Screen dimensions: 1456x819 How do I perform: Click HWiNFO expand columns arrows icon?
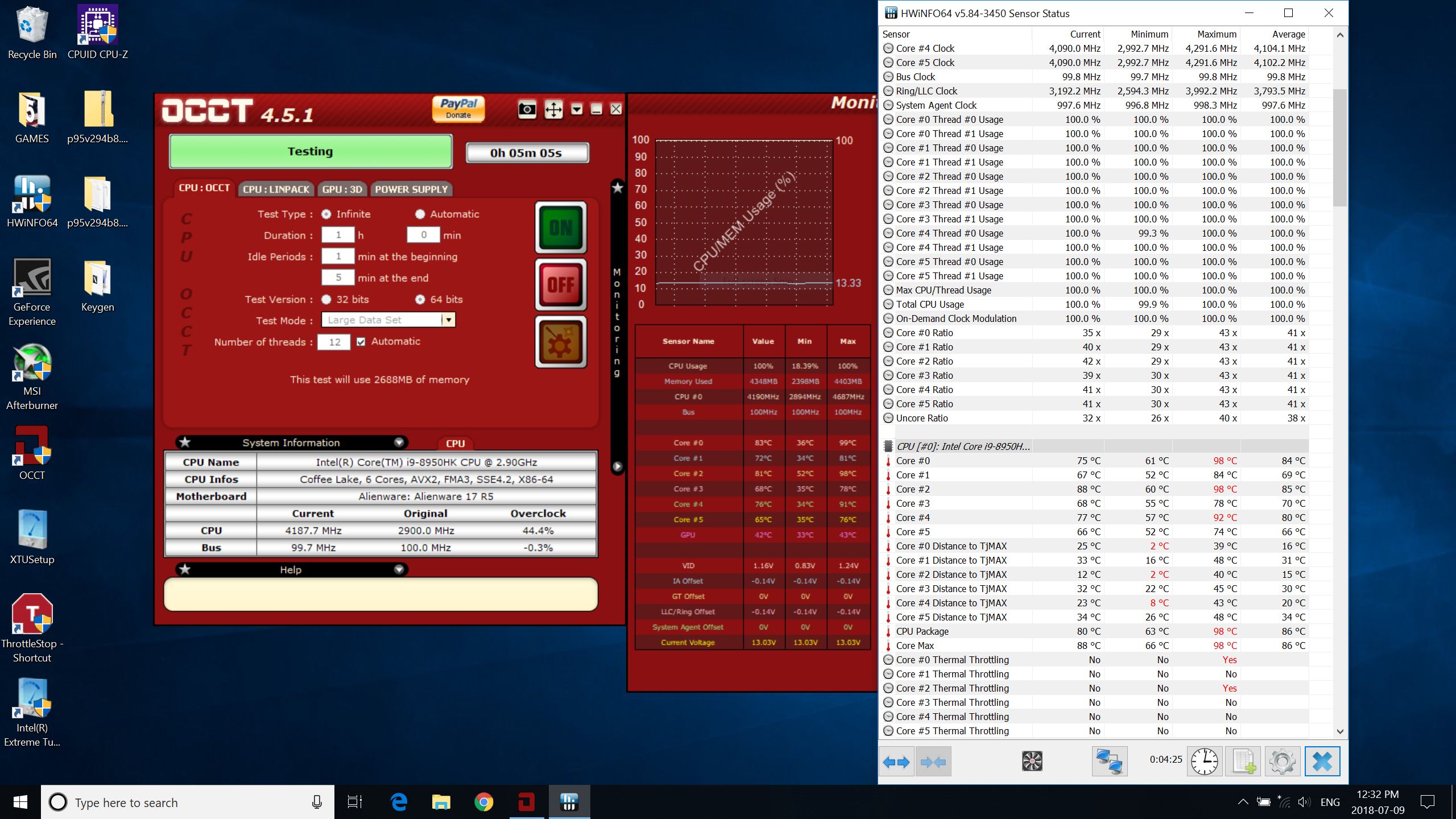[896, 762]
